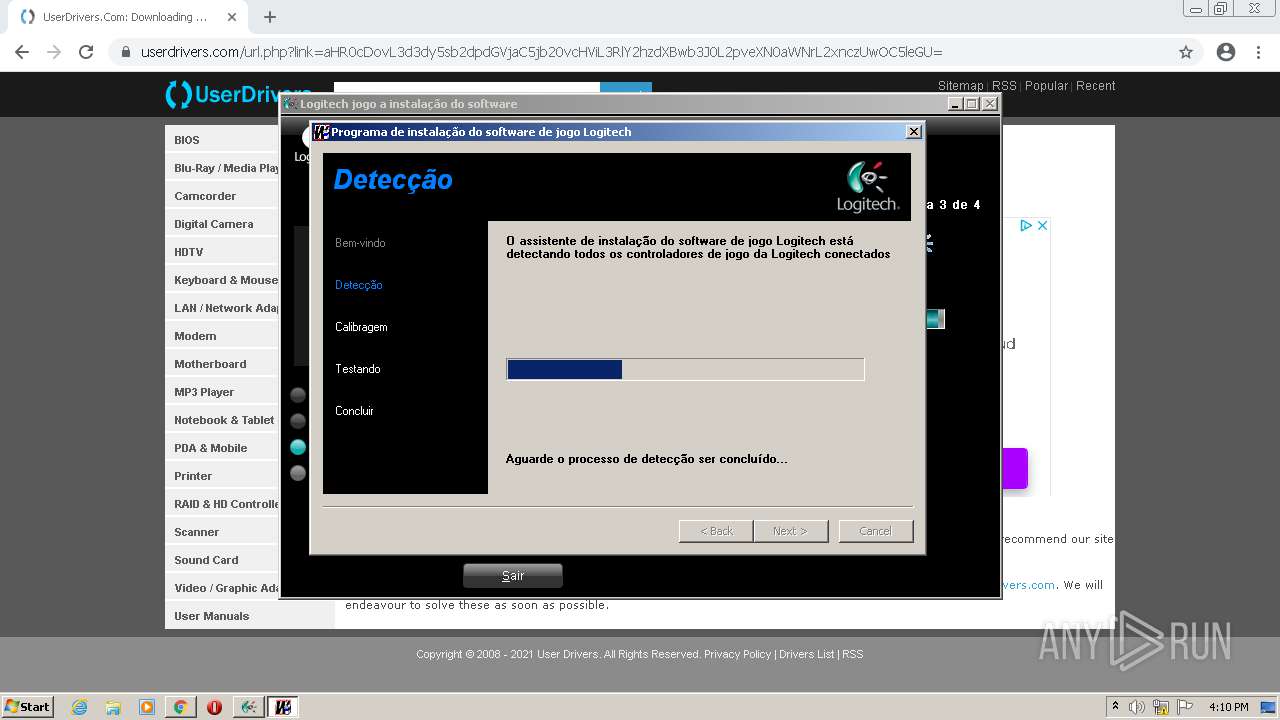Screen dimensions: 1280x720
Task: Launch Internet Explorer from taskbar
Action: pyautogui.click(x=80, y=707)
